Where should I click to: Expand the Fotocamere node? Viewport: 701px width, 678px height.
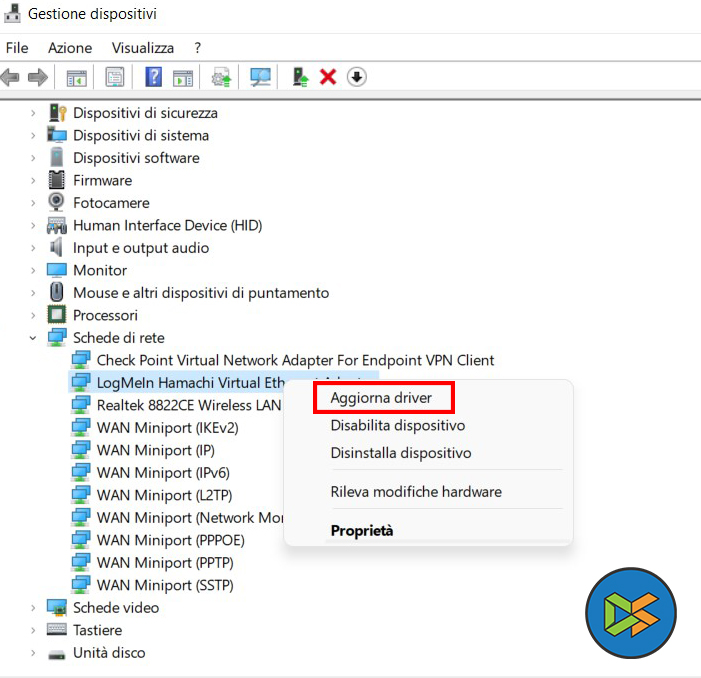[x=33, y=203]
